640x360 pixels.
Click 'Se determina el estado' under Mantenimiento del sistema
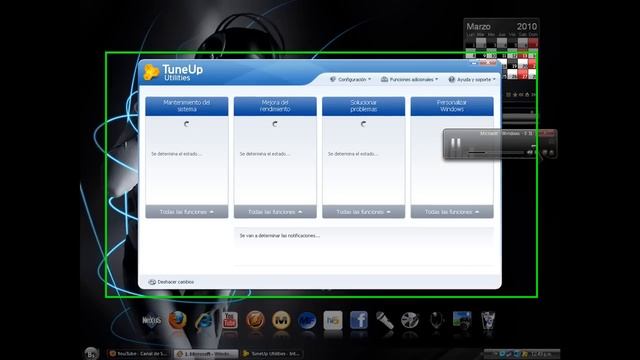click(176, 154)
